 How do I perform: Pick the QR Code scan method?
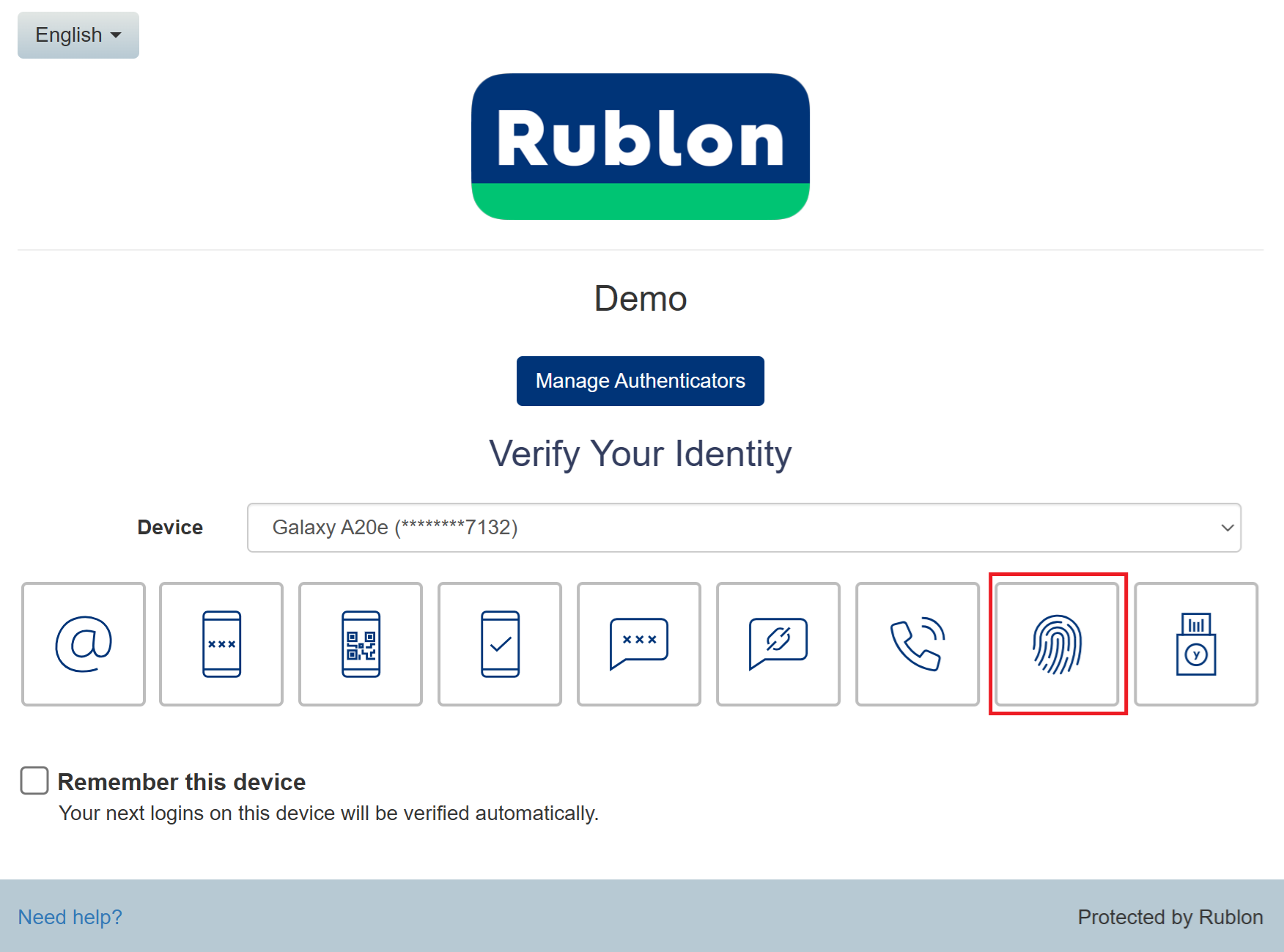(x=361, y=644)
